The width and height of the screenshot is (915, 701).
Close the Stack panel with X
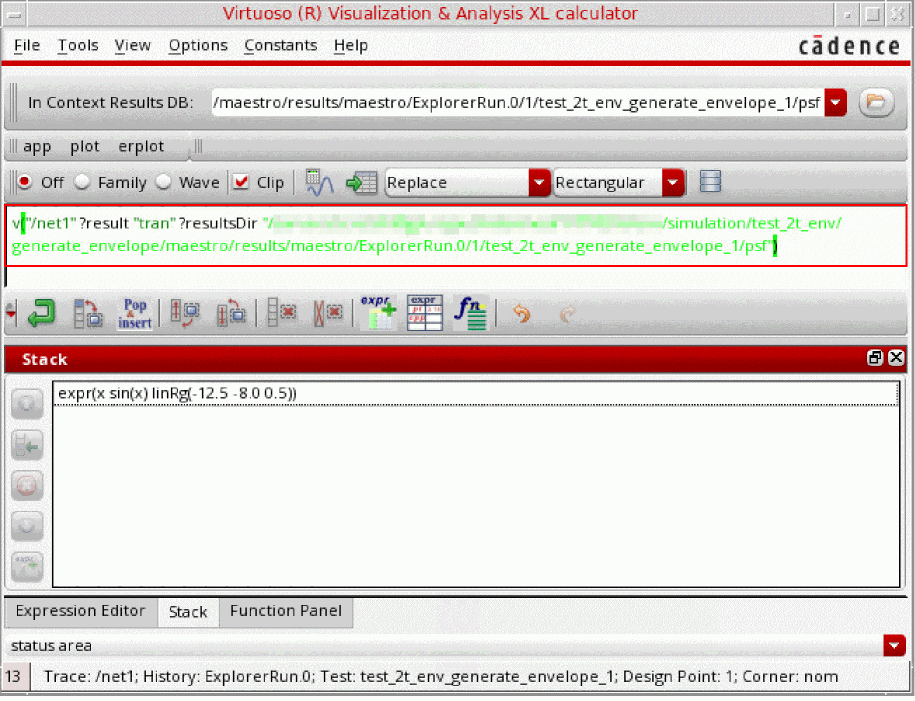[x=896, y=358]
